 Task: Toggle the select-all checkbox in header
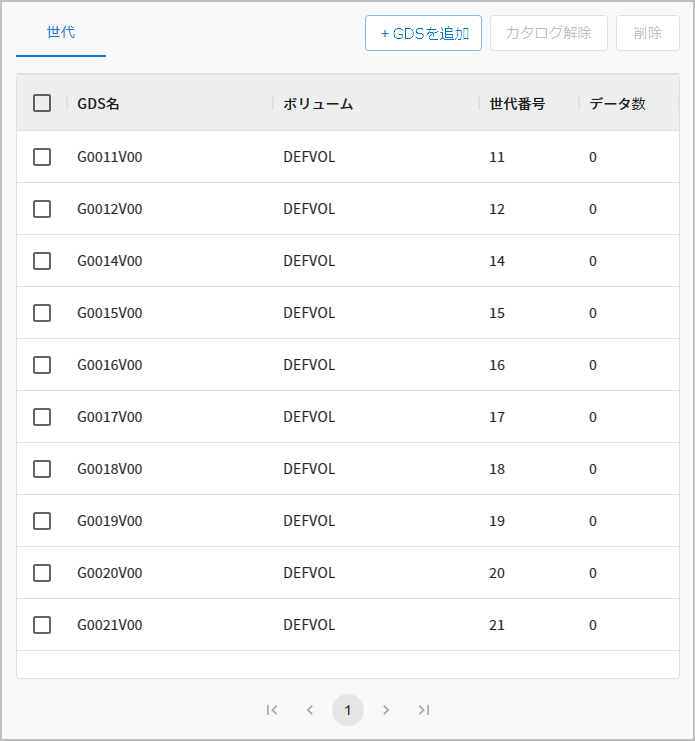pos(42,103)
